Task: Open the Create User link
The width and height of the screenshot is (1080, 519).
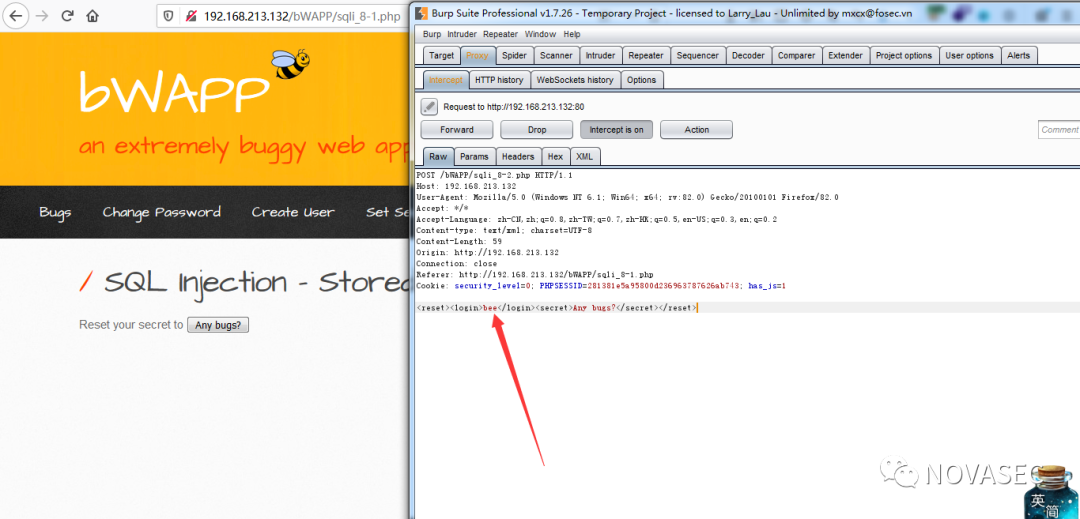Action: 293,212
